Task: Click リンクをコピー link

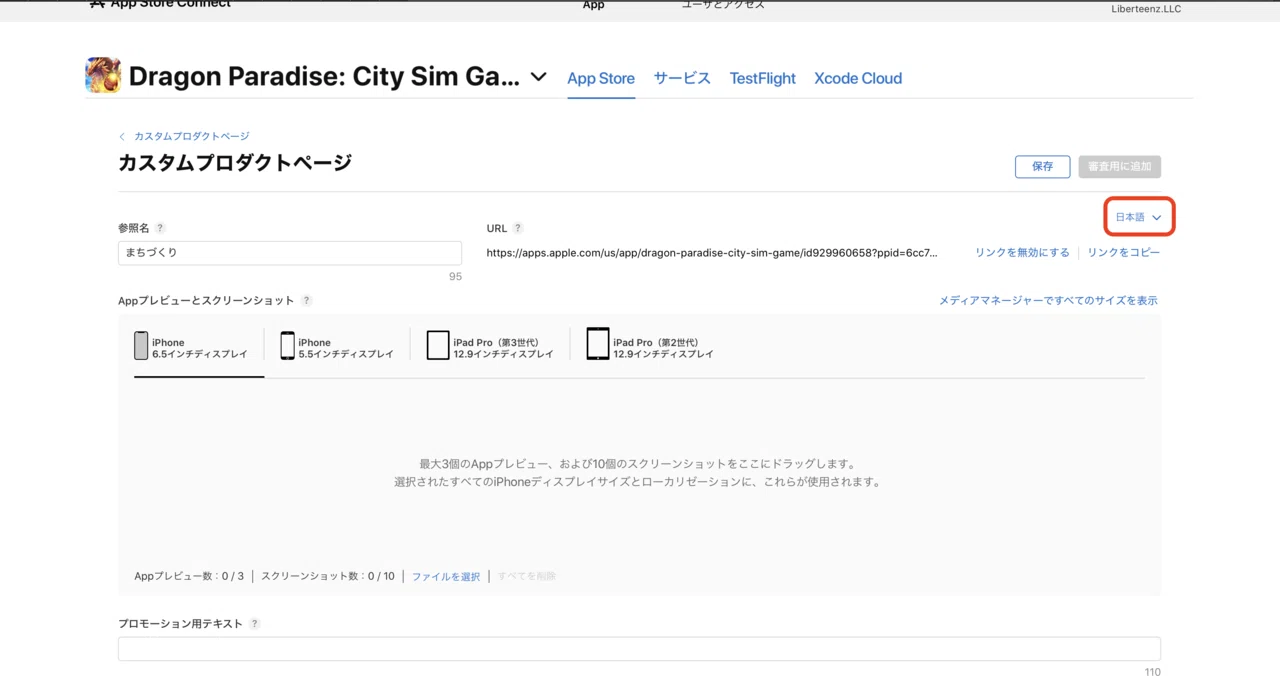Action: point(1124,253)
